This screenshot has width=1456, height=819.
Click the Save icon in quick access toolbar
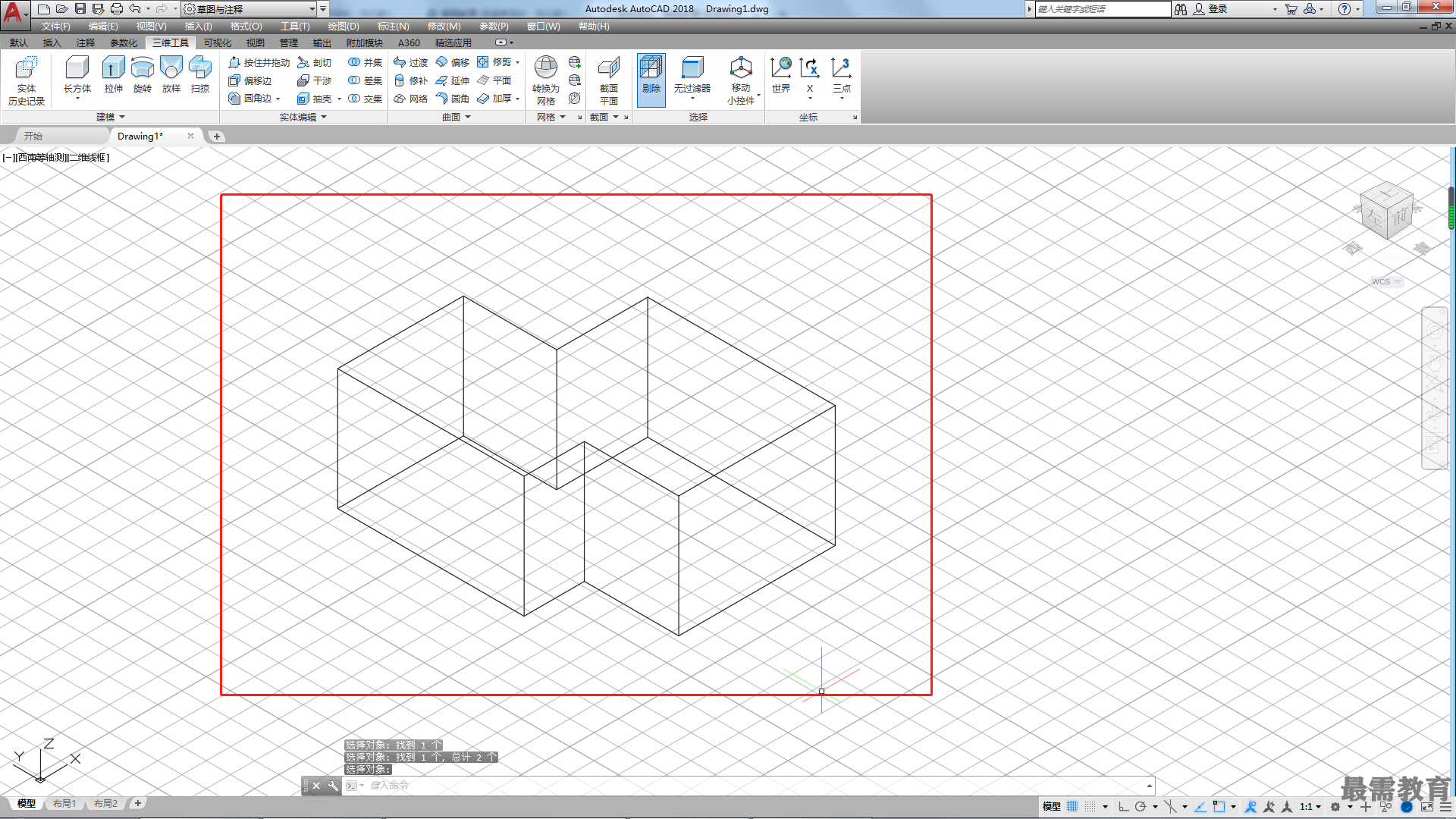coord(80,9)
